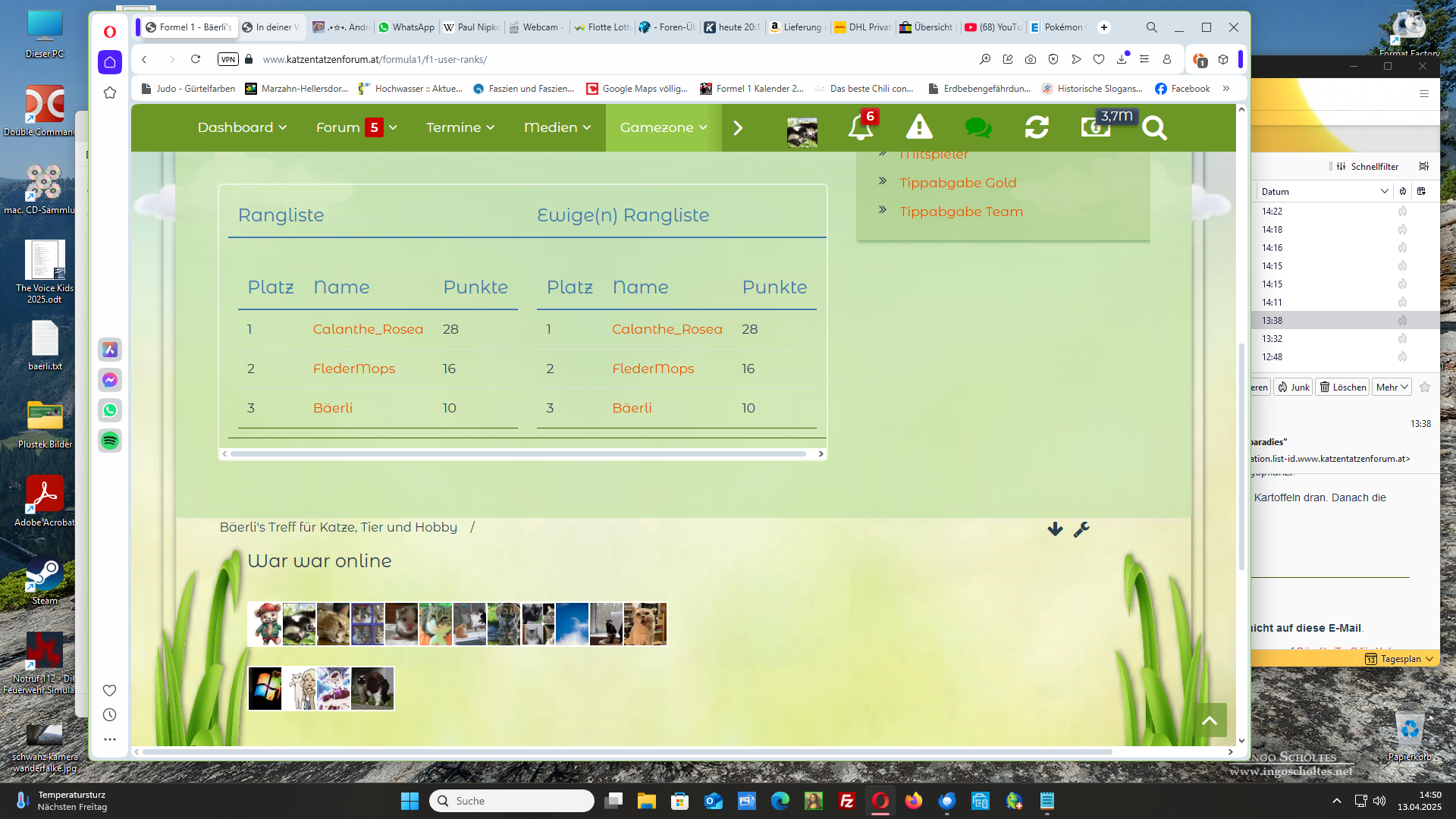This screenshot has width=1456, height=819.
Task: Click the refresh arrows icon in navbar
Action: point(1037,127)
